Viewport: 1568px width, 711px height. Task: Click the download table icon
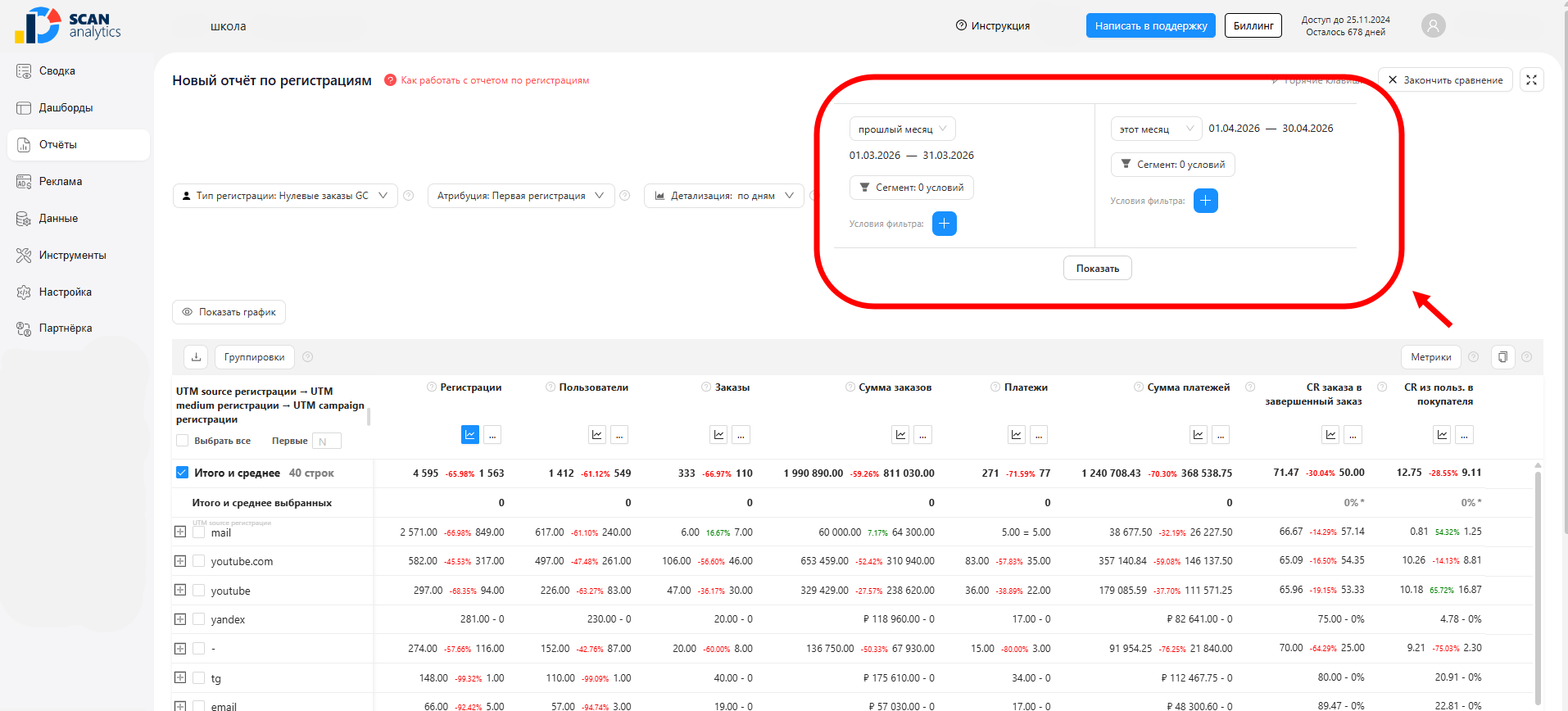[x=196, y=357]
